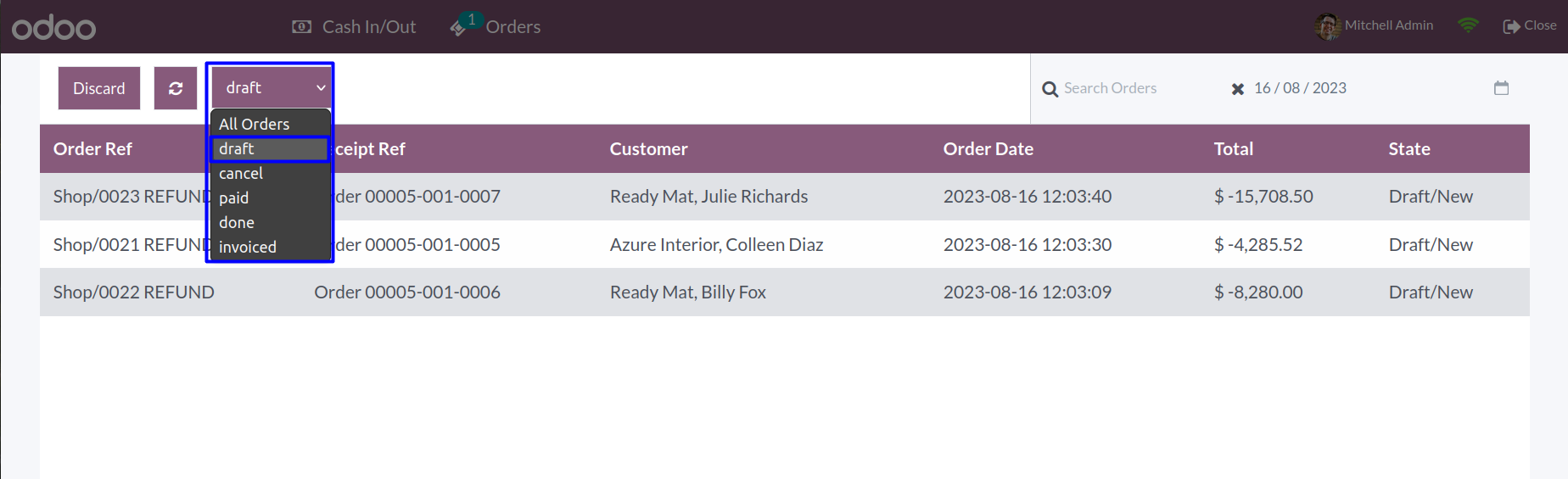Image resolution: width=1568 pixels, height=479 pixels.
Task: Close the POS session
Action: (x=1530, y=25)
